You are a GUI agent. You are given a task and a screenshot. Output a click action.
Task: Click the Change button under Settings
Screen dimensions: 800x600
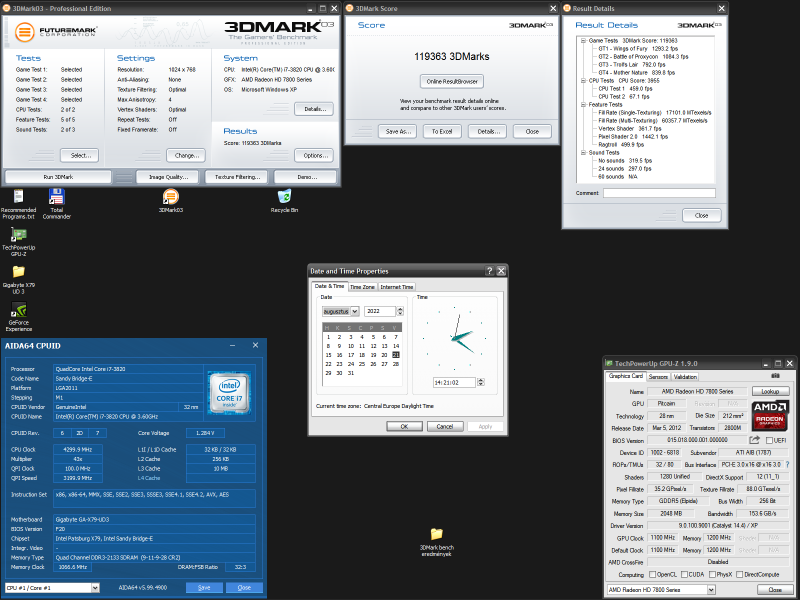186,156
